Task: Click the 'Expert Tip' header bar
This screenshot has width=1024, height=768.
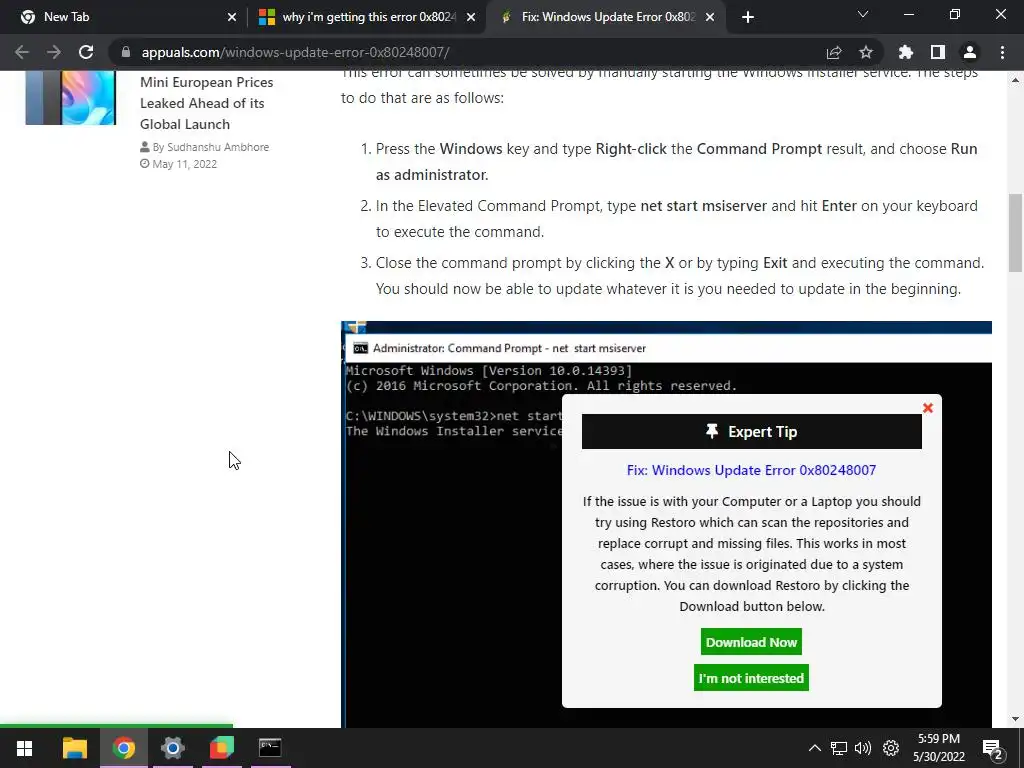Action: tap(752, 432)
